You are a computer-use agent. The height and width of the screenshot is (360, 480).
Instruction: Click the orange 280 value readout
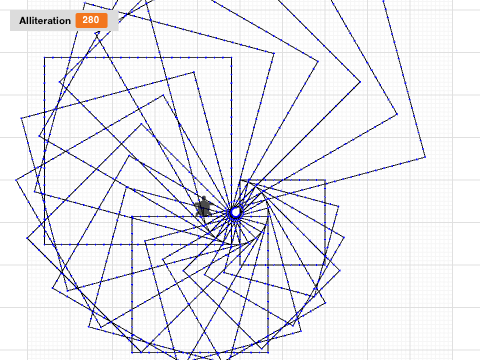click(91, 20)
